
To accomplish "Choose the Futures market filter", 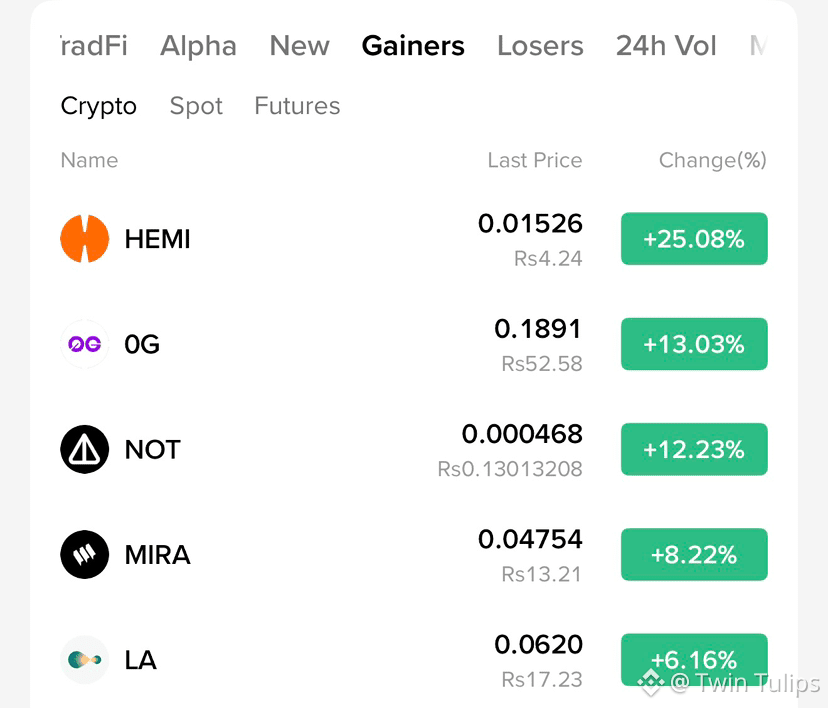I will click(x=297, y=106).
